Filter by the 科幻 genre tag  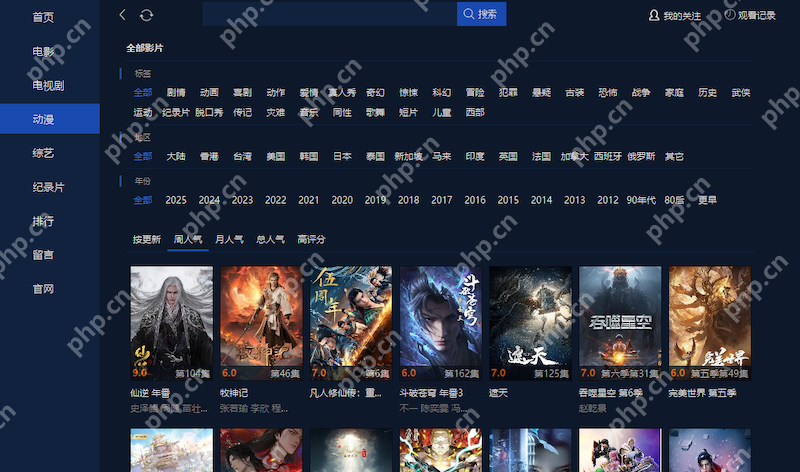click(441, 93)
